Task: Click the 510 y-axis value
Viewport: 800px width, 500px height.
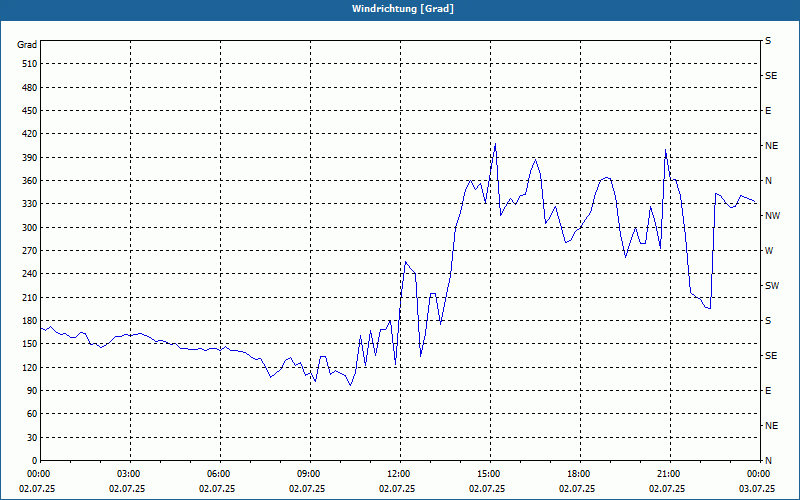Action: click(30, 64)
